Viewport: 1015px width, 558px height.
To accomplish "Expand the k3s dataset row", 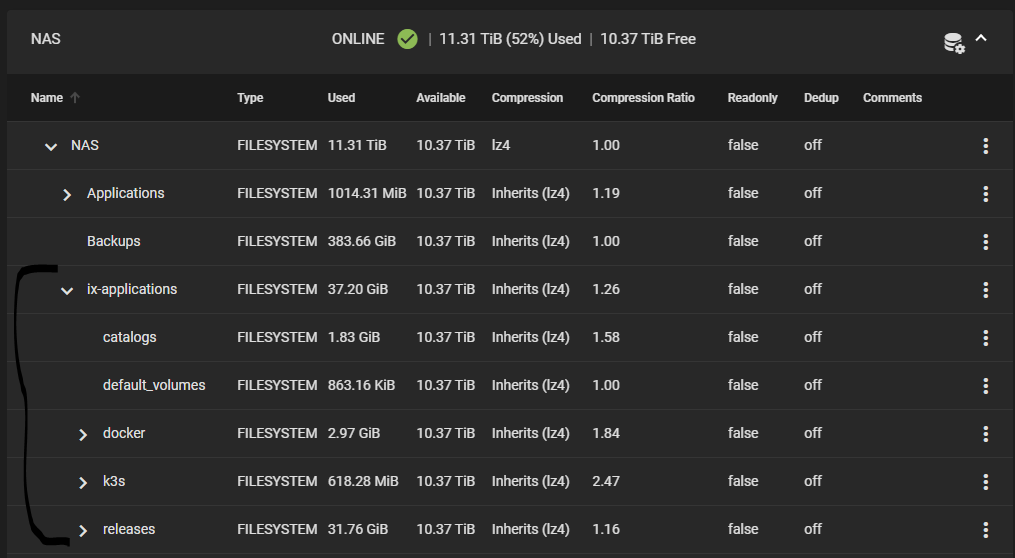I will point(83,482).
